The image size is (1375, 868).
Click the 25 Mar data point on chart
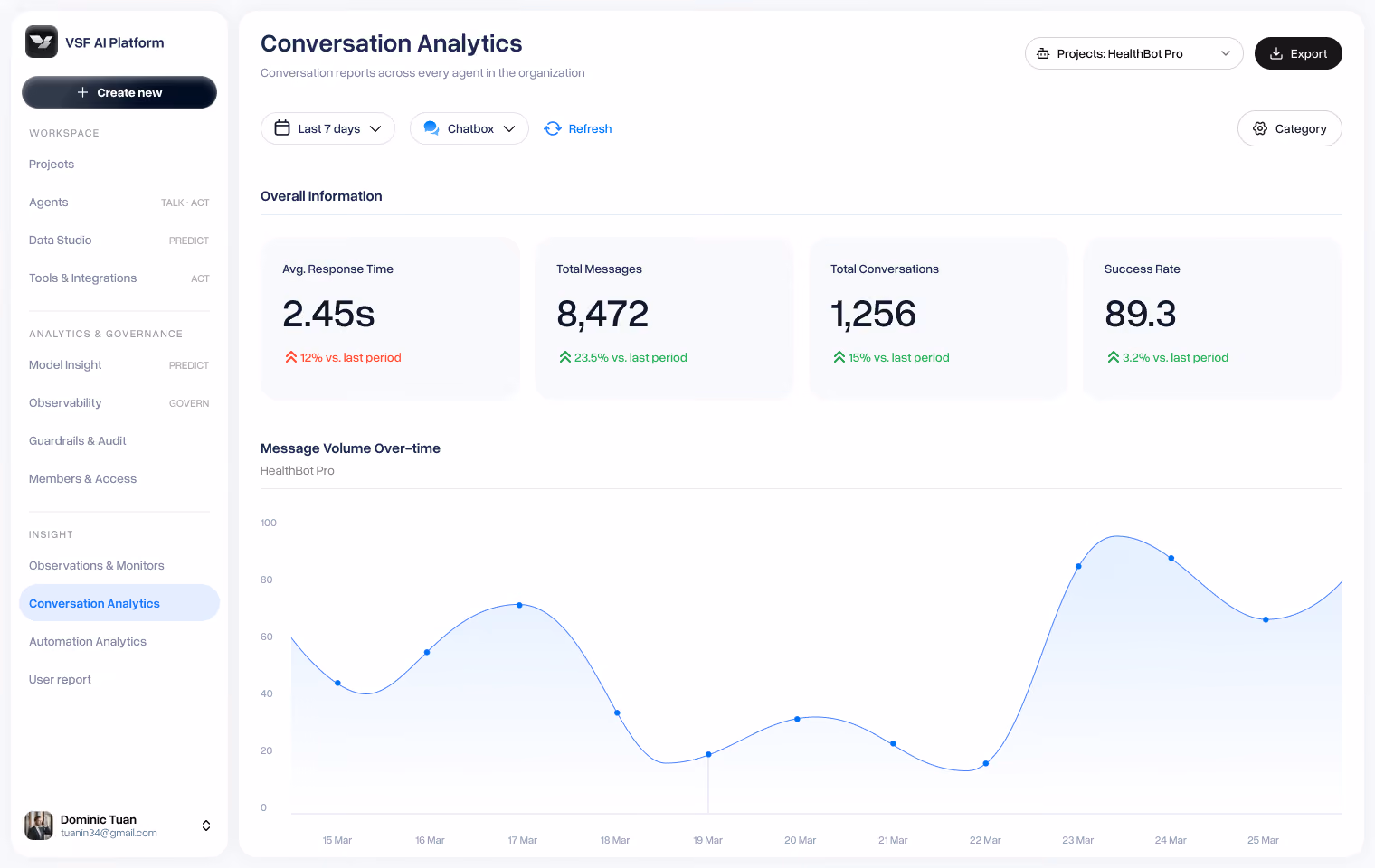(1266, 619)
